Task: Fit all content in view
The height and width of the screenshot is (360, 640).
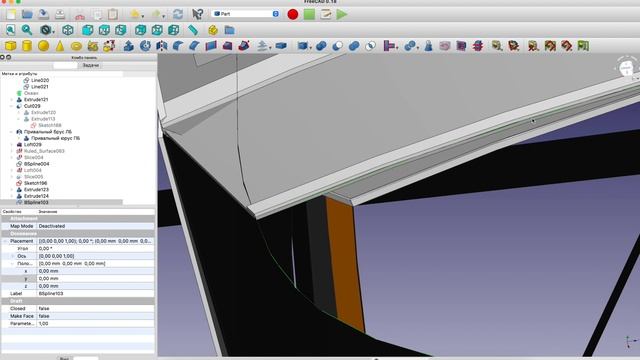Action: (x=11, y=30)
